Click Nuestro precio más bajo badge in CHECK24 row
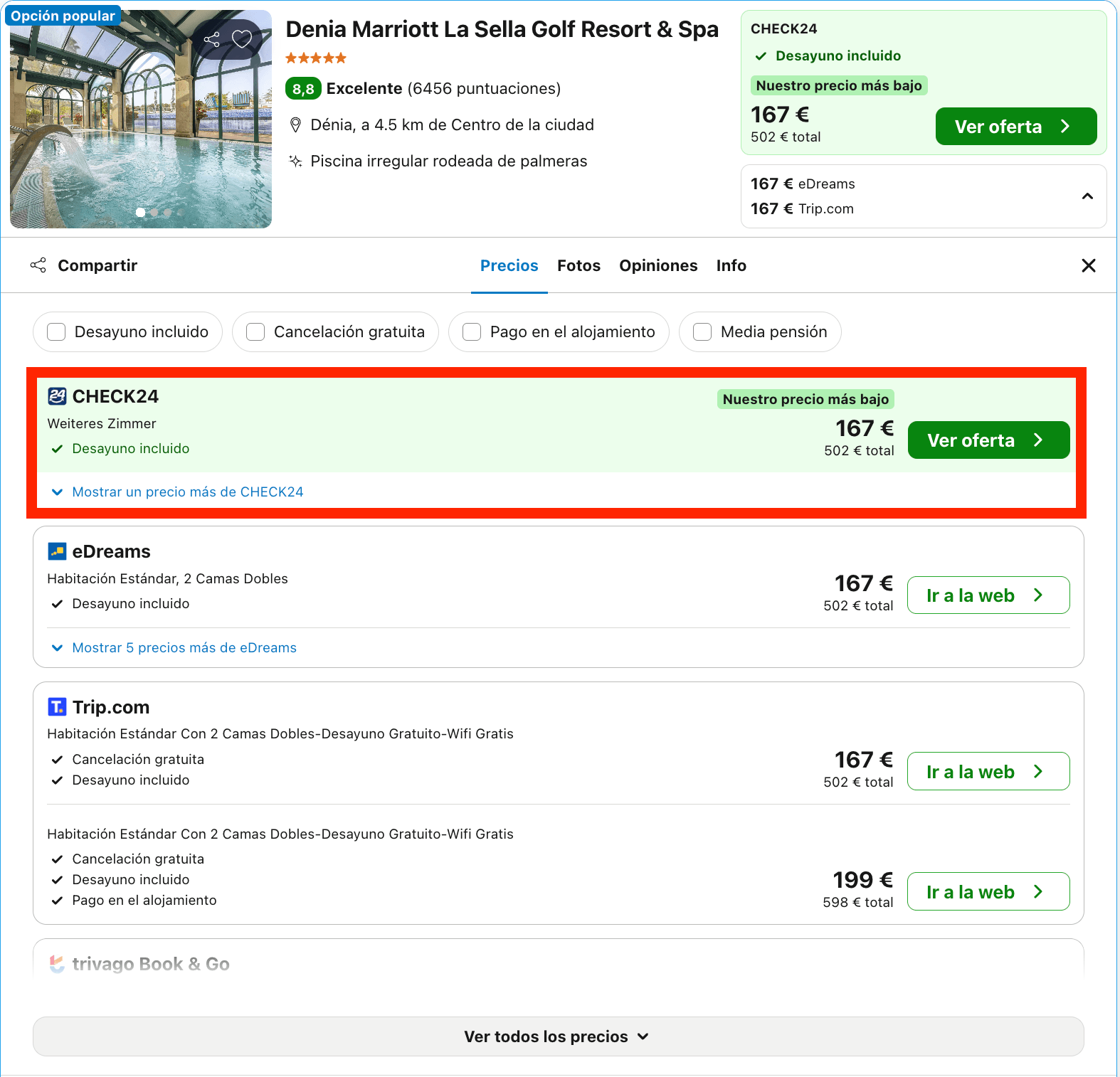1120x1077 pixels. [x=805, y=399]
